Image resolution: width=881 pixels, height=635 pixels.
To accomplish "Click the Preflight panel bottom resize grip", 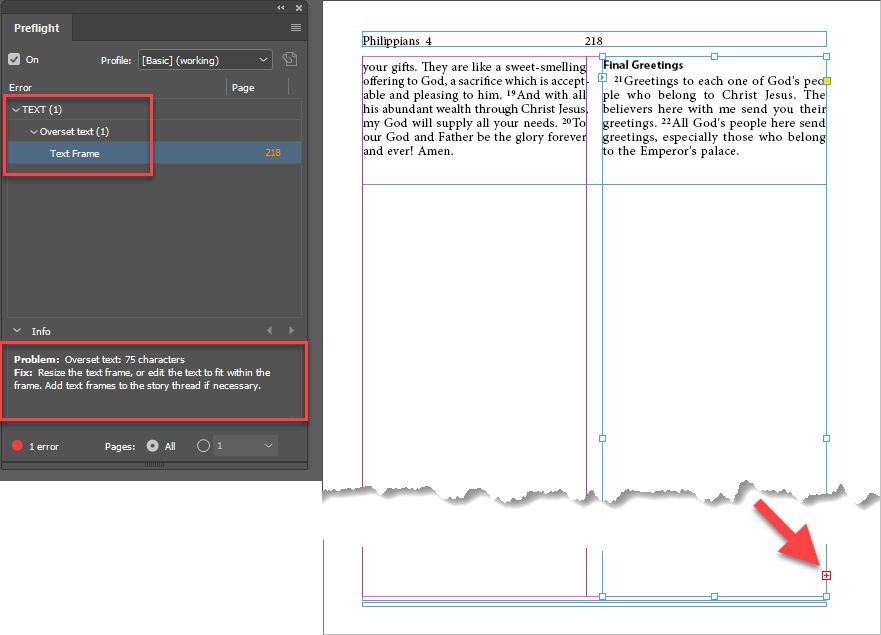I will click(x=155, y=465).
